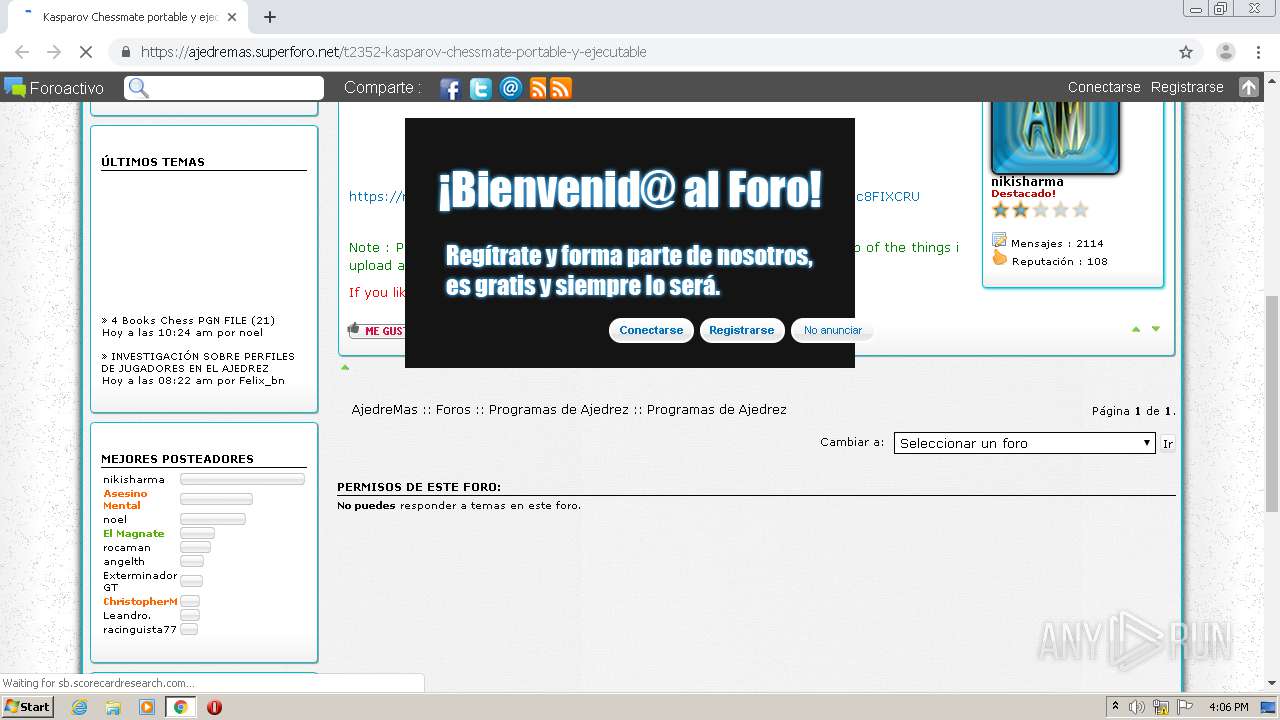Click Conectarse in the top toolbar
Viewport: 1280px width, 720px height.
pos(1104,87)
